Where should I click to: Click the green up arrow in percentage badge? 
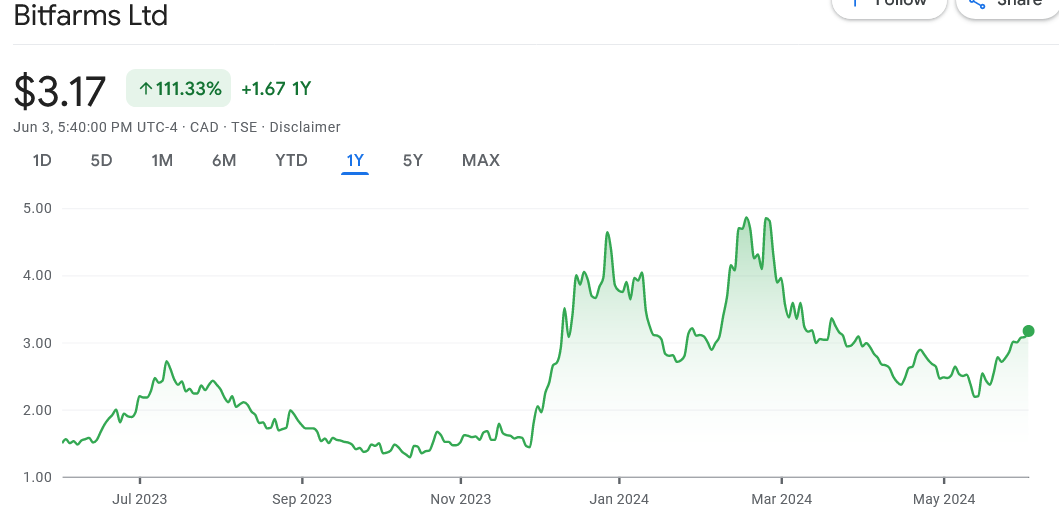(x=146, y=89)
